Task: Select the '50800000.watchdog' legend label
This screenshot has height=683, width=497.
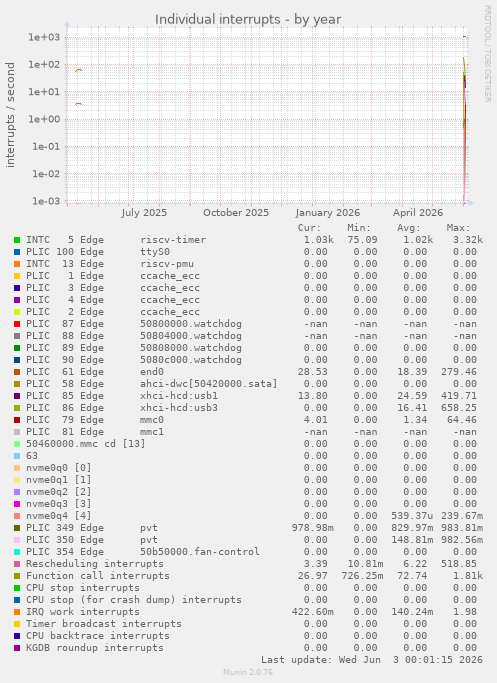Action: (x=191, y=324)
